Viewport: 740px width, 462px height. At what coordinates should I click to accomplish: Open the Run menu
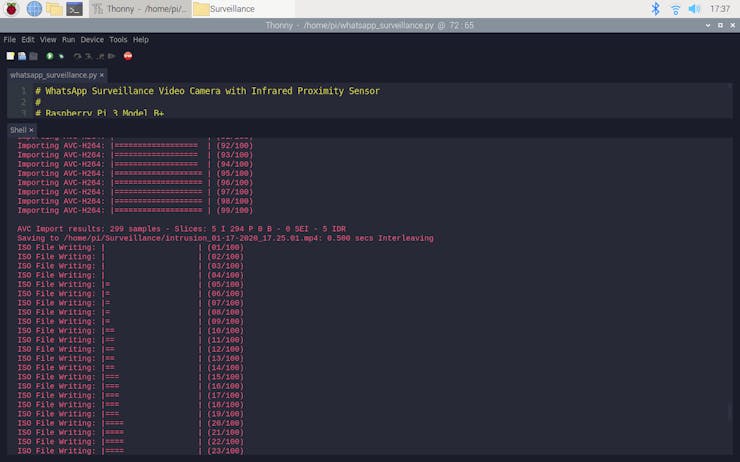tap(68, 40)
